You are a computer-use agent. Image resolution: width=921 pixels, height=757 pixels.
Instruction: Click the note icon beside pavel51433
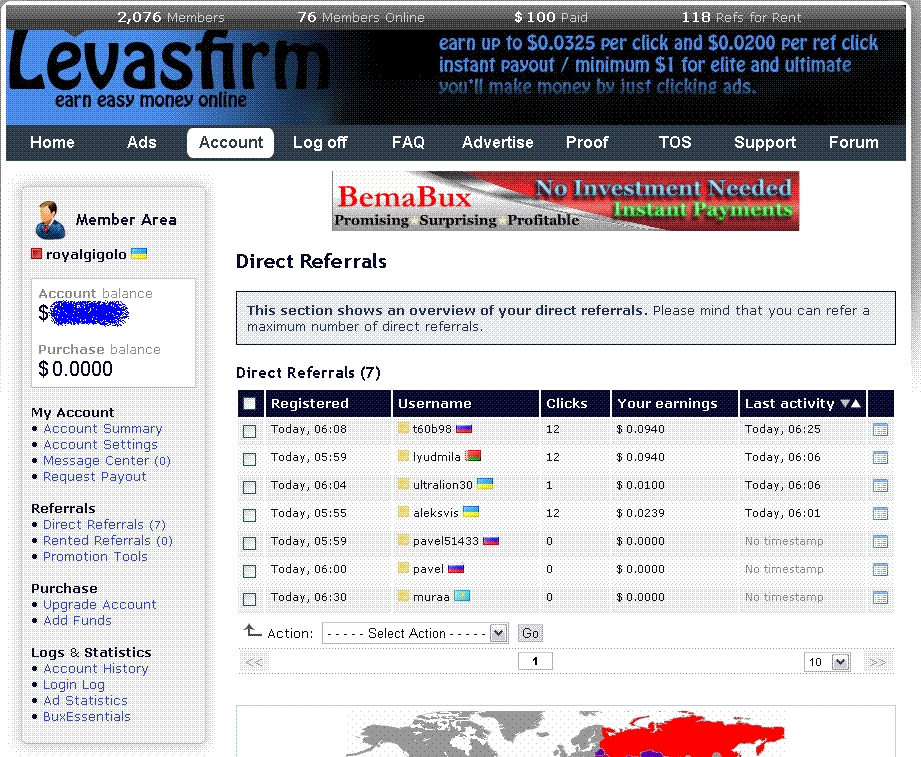click(x=403, y=540)
